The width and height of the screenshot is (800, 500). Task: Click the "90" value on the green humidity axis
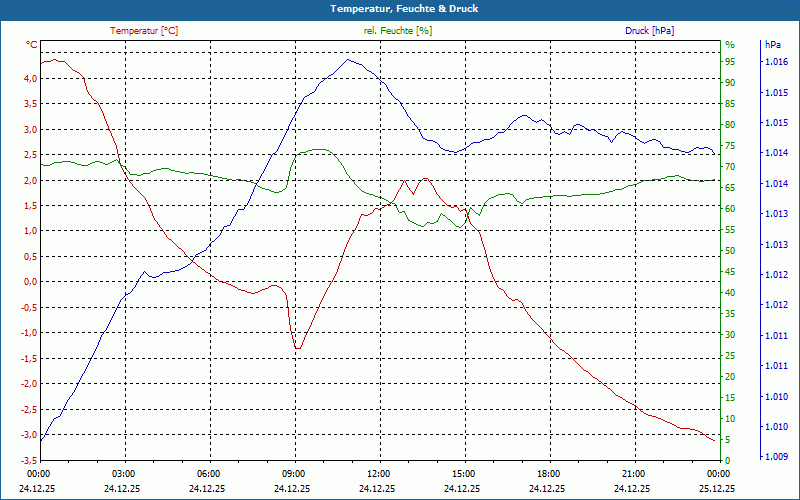(730, 83)
